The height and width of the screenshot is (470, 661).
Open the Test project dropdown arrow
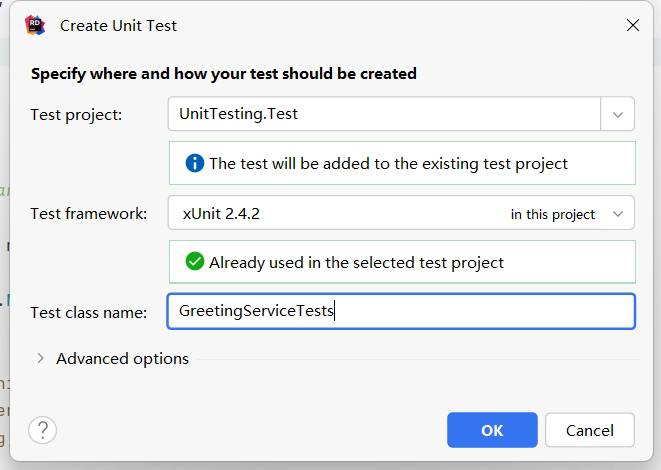[x=618, y=114]
